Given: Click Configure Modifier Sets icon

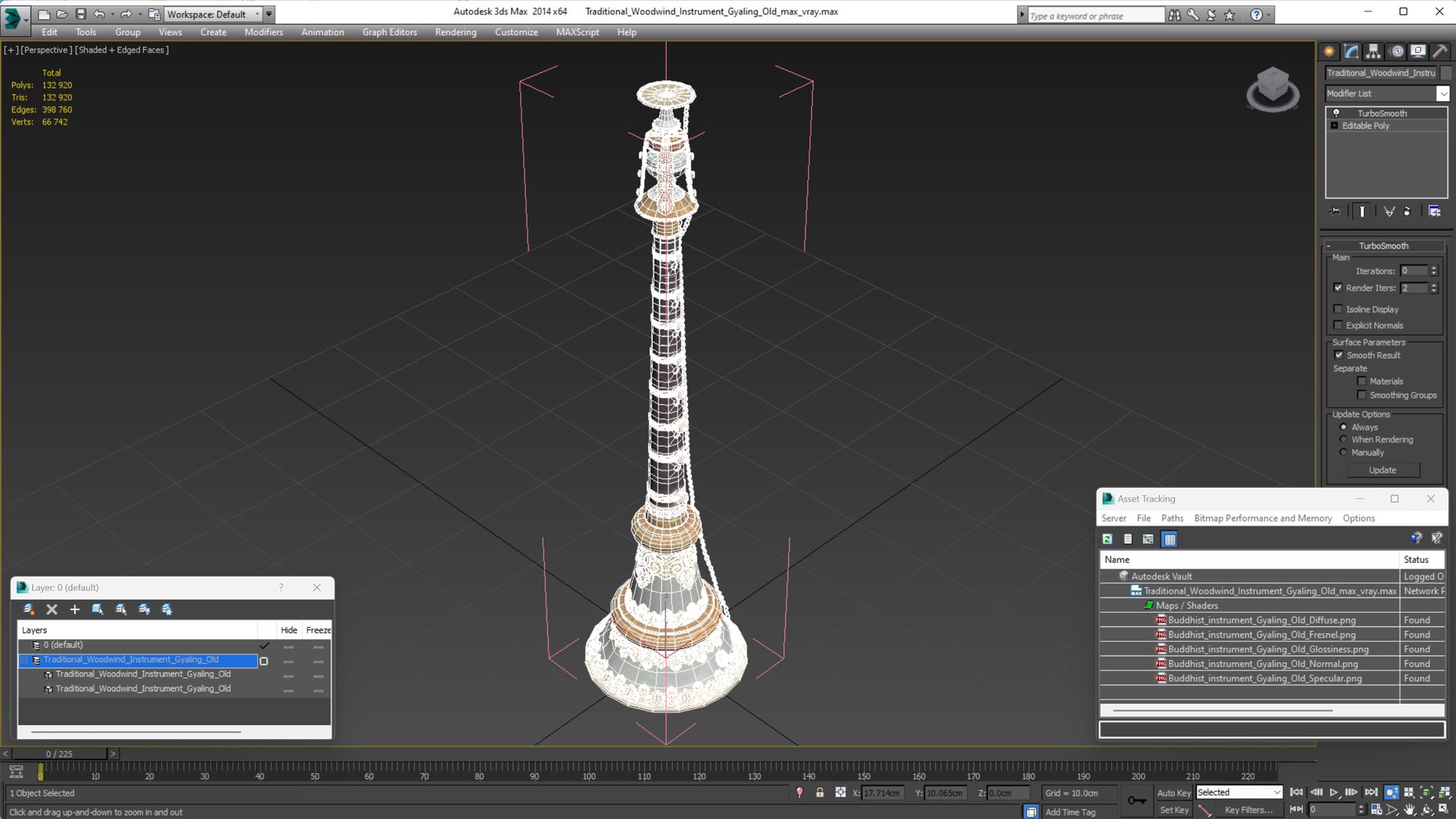Looking at the screenshot, I should coord(1434,212).
